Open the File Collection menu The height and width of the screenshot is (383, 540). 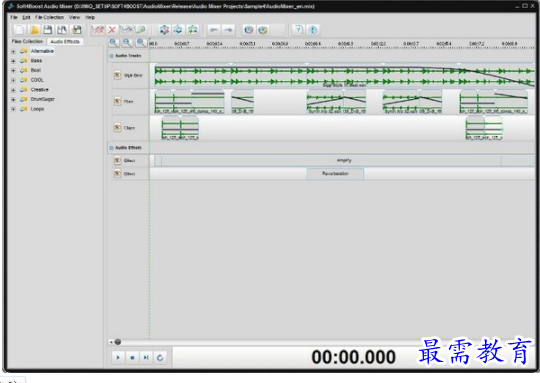tap(49, 17)
